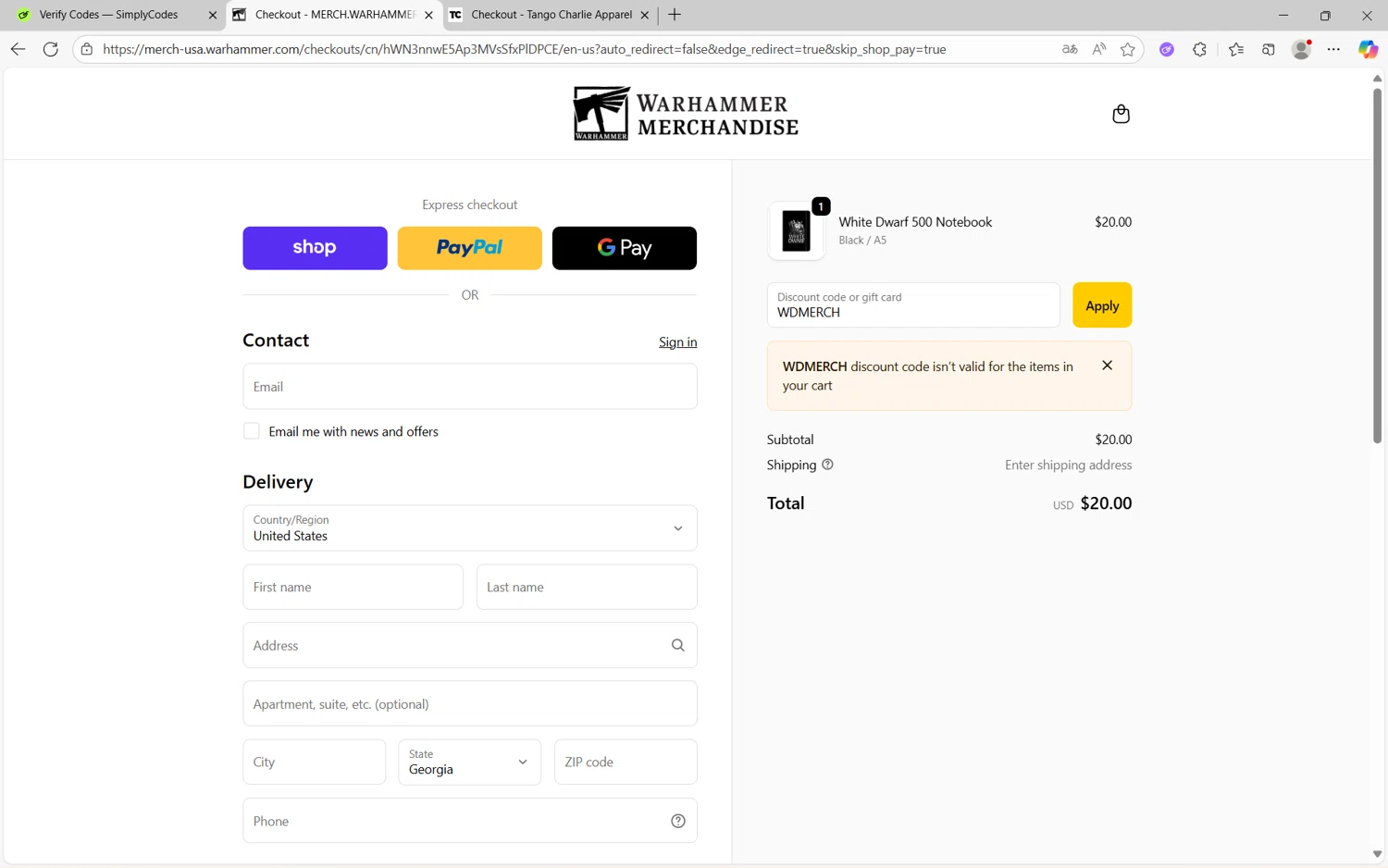Click the page vertical scrollbar thumb
The height and width of the screenshot is (868, 1388).
click(x=1377, y=266)
